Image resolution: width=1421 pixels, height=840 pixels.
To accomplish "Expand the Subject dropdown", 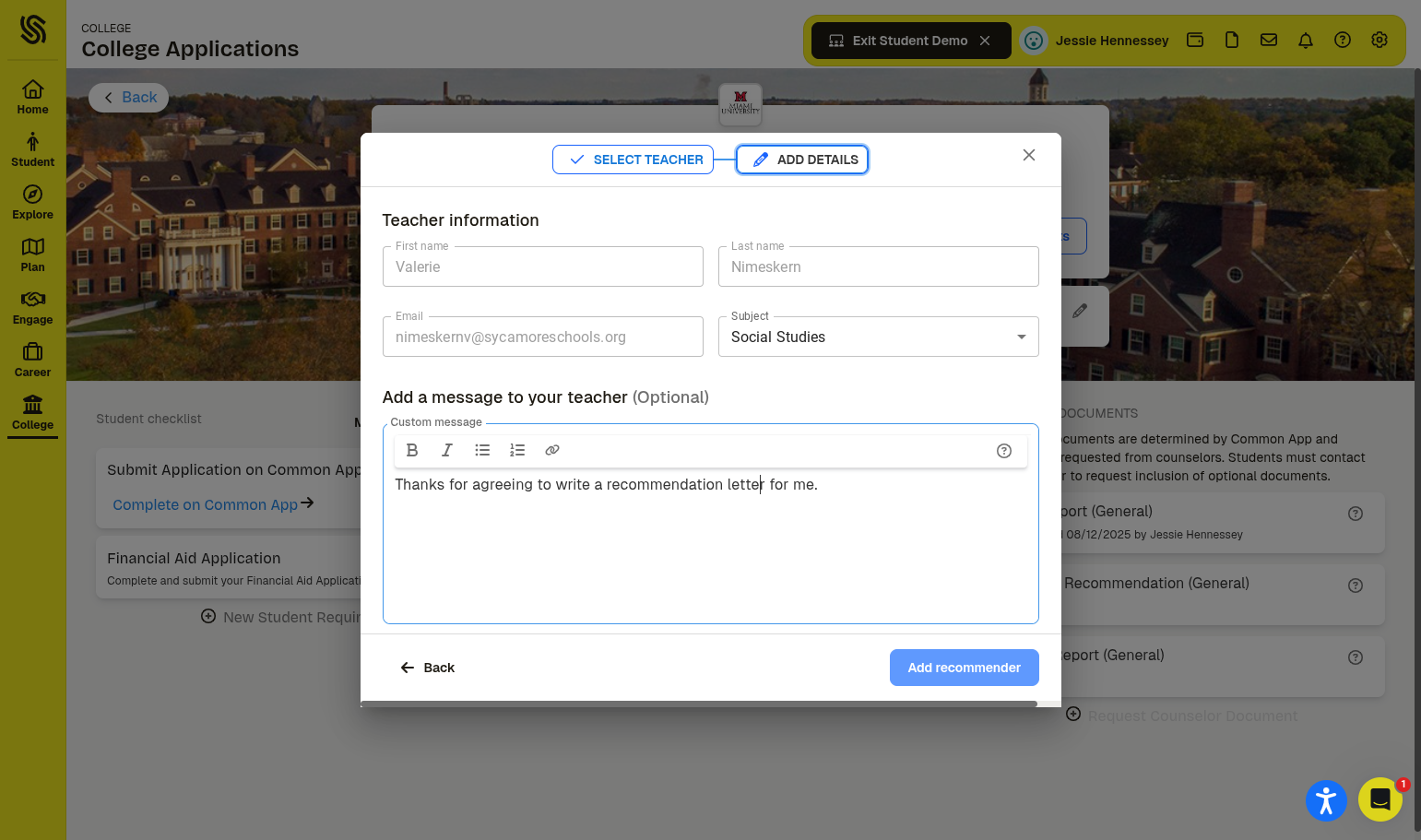I will [878, 337].
